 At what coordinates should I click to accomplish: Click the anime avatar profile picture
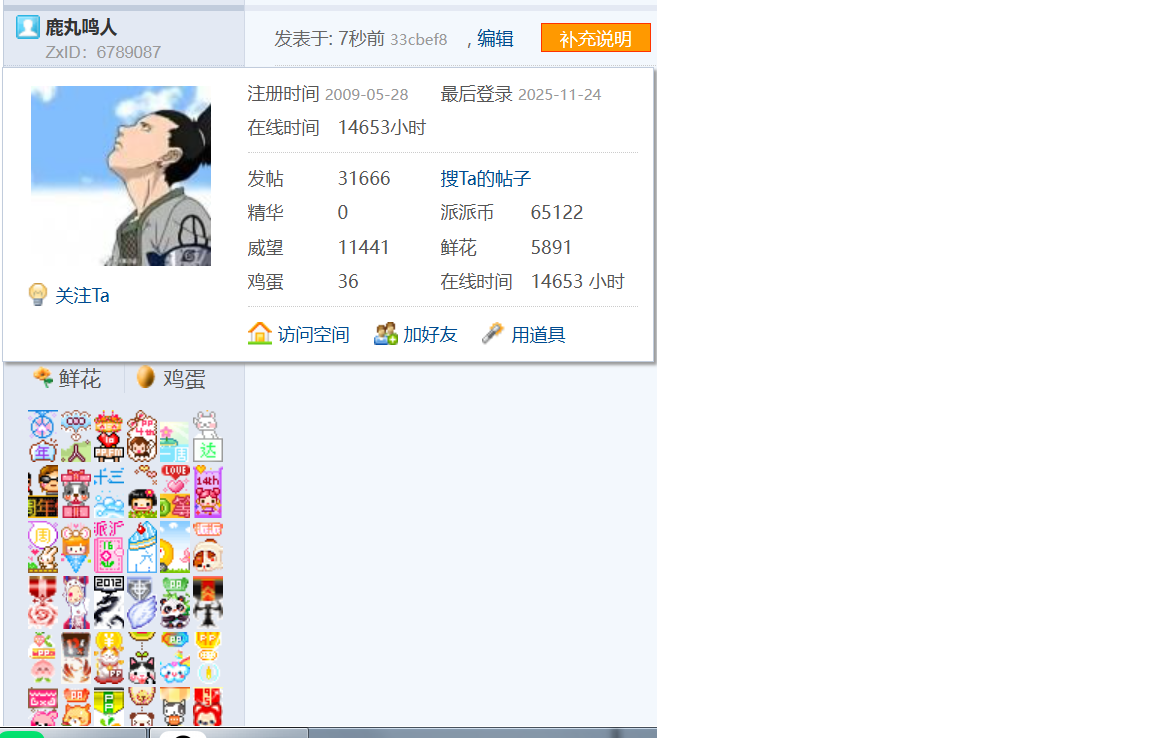[x=121, y=176]
